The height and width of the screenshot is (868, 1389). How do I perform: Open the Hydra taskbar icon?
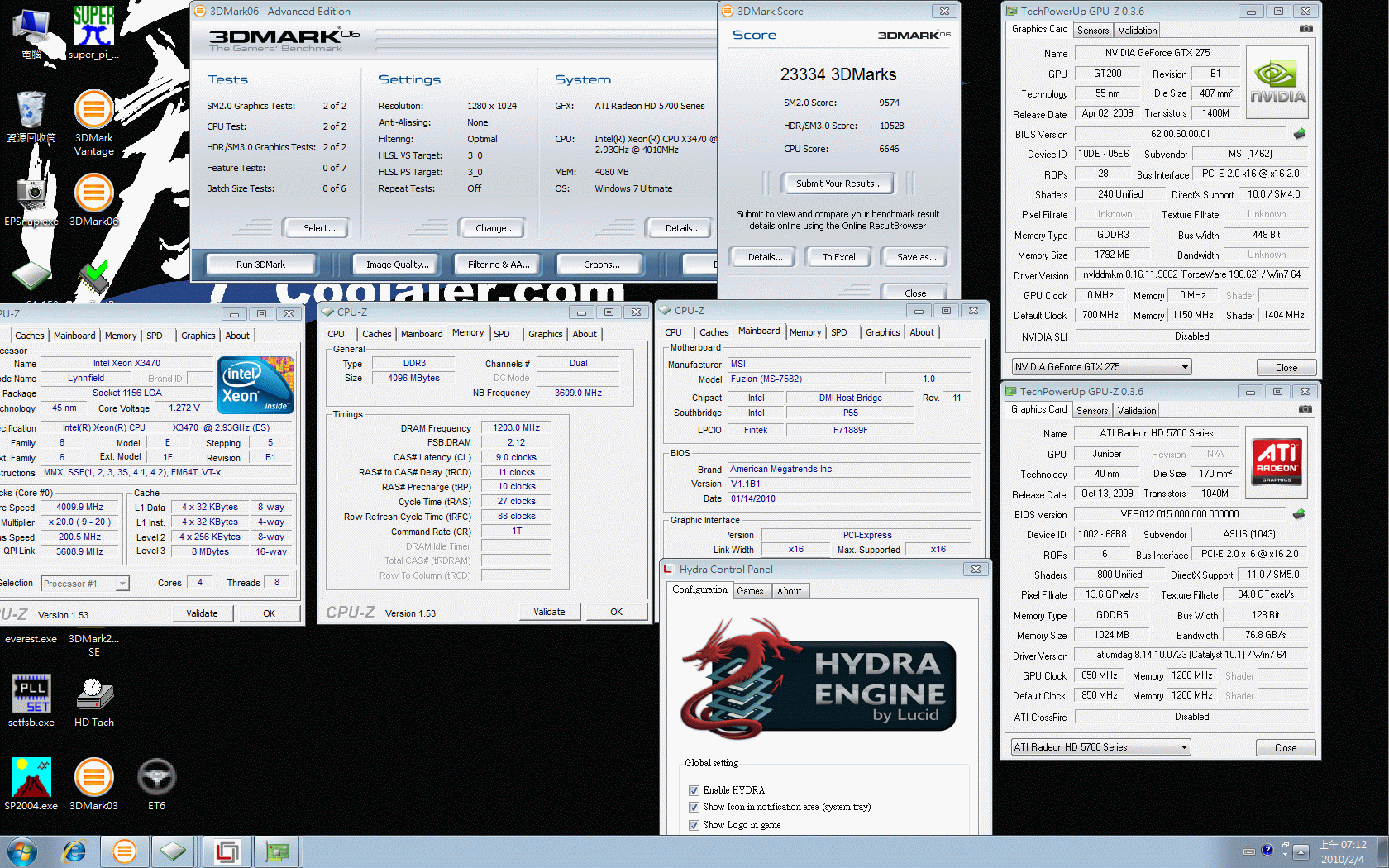(227, 851)
